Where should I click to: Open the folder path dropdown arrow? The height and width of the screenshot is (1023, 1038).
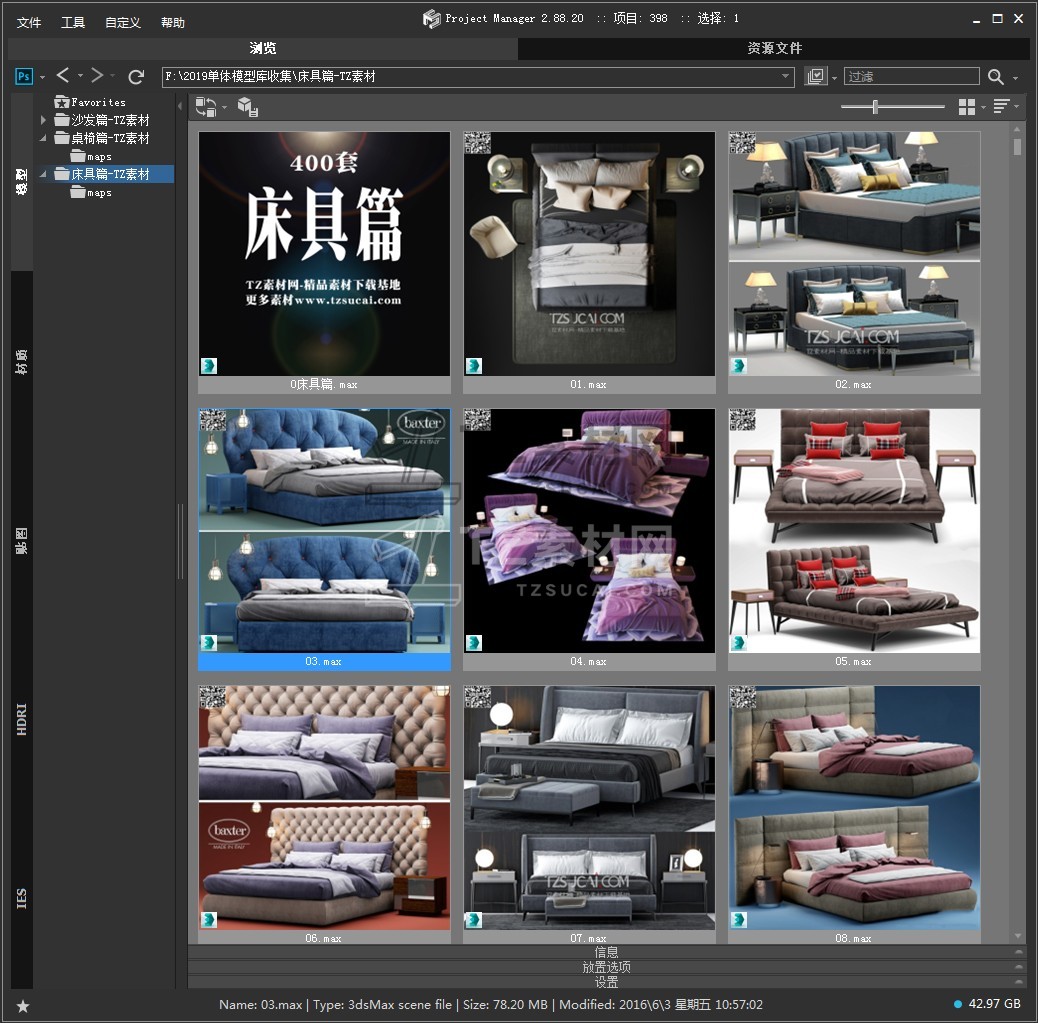(786, 77)
